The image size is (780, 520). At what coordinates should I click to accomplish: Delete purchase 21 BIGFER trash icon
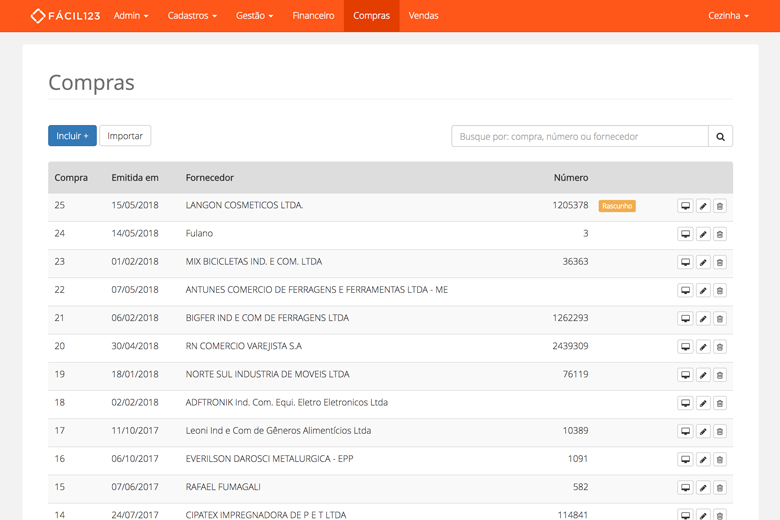(720, 318)
